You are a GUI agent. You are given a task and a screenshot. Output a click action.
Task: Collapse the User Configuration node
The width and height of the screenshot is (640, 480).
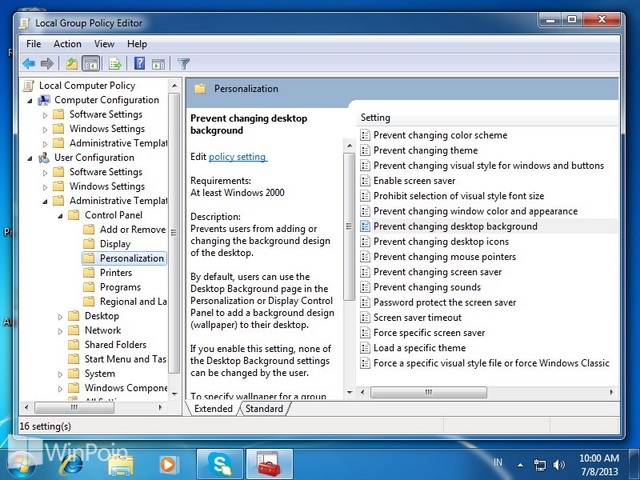coord(30,158)
